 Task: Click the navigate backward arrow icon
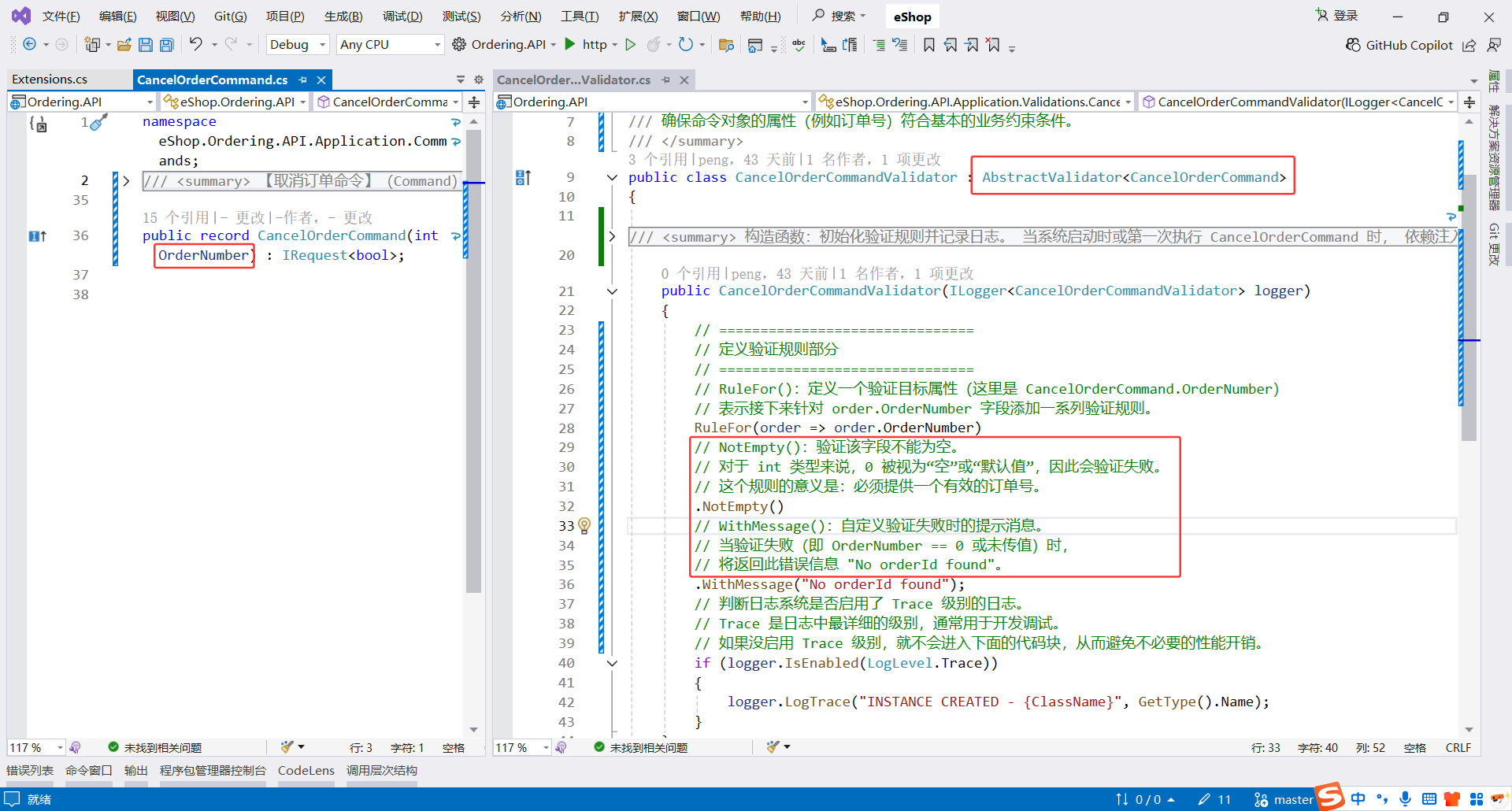click(x=29, y=44)
